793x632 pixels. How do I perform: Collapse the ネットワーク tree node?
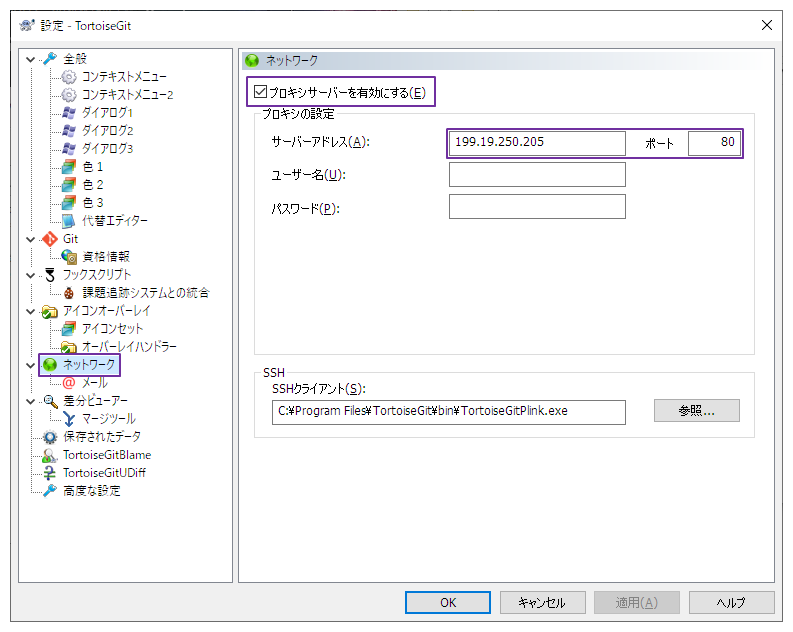(30, 365)
